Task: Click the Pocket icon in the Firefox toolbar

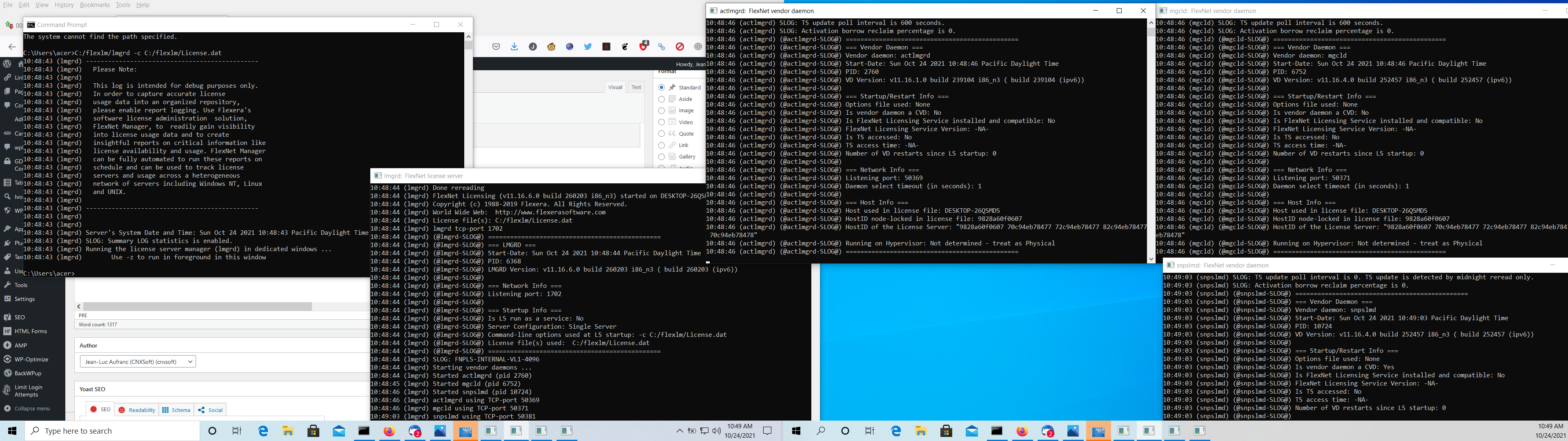Action: click(496, 47)
